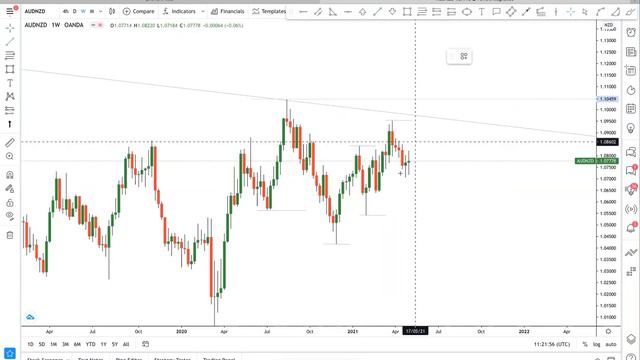640x360 pixels.
Task: Open the ideas lightbulb panel
Action: tap(631, 128)
